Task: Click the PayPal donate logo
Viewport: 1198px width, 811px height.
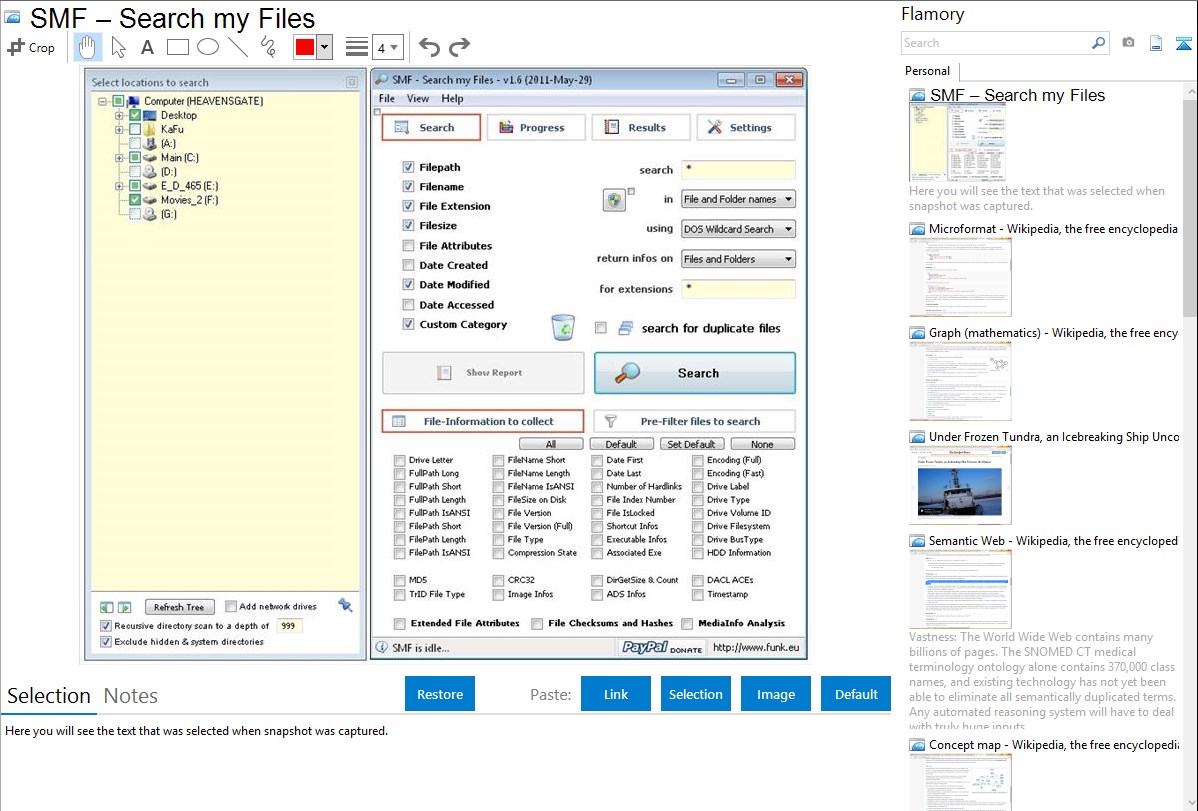Action: pos(662,647)
